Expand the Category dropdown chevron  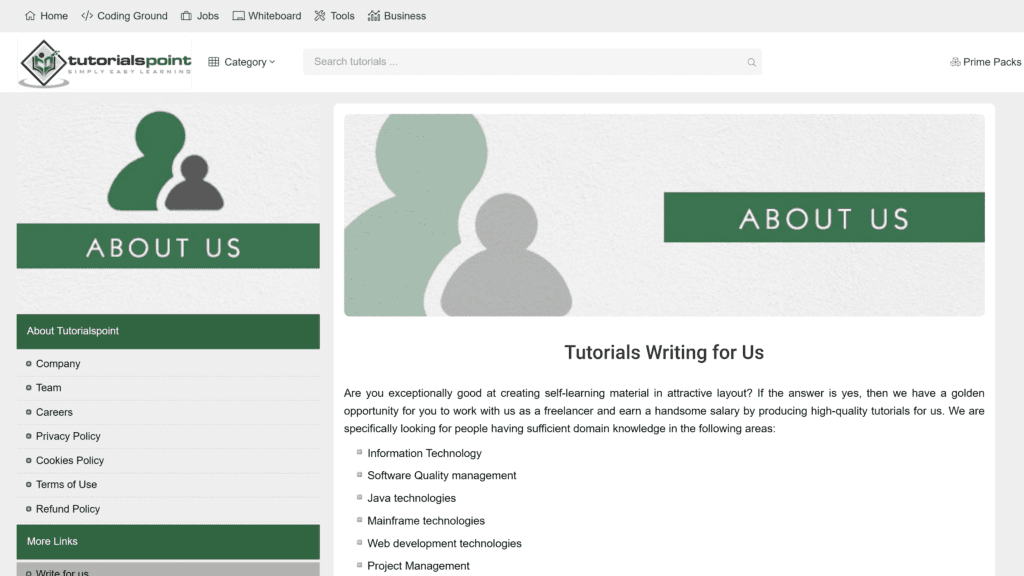272,62
